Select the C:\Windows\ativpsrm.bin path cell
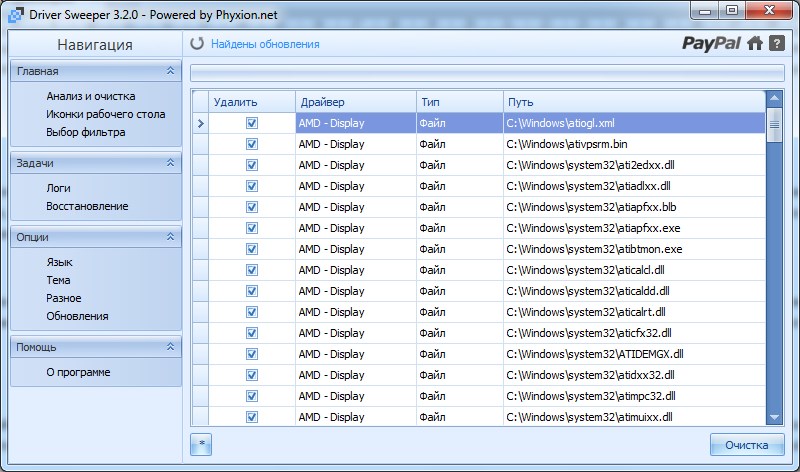800x472 pixels. [x=634, y=144]
